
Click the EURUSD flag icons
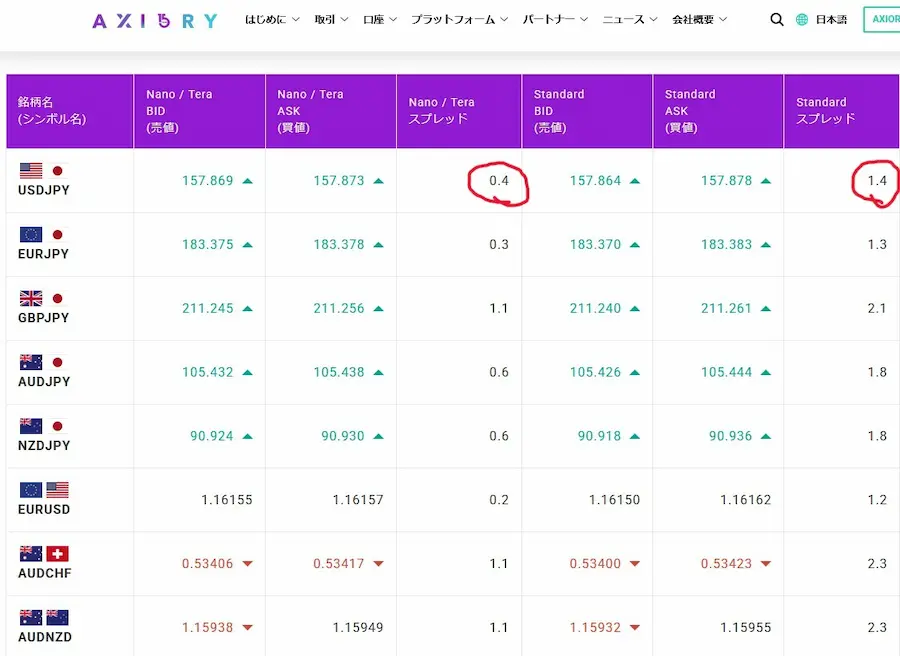coord(42,490)
